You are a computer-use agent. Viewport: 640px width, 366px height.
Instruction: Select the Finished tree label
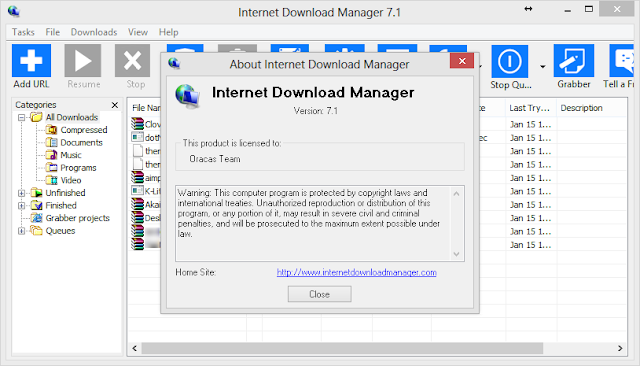point(61,205)
